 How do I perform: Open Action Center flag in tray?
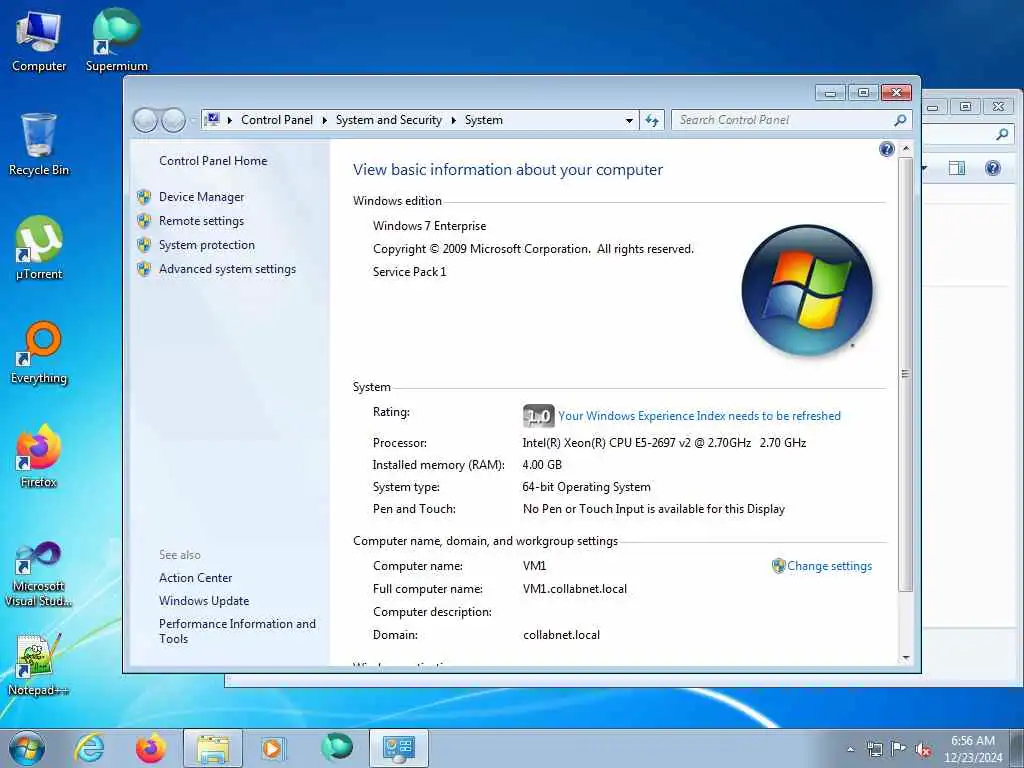coord(899,749)
